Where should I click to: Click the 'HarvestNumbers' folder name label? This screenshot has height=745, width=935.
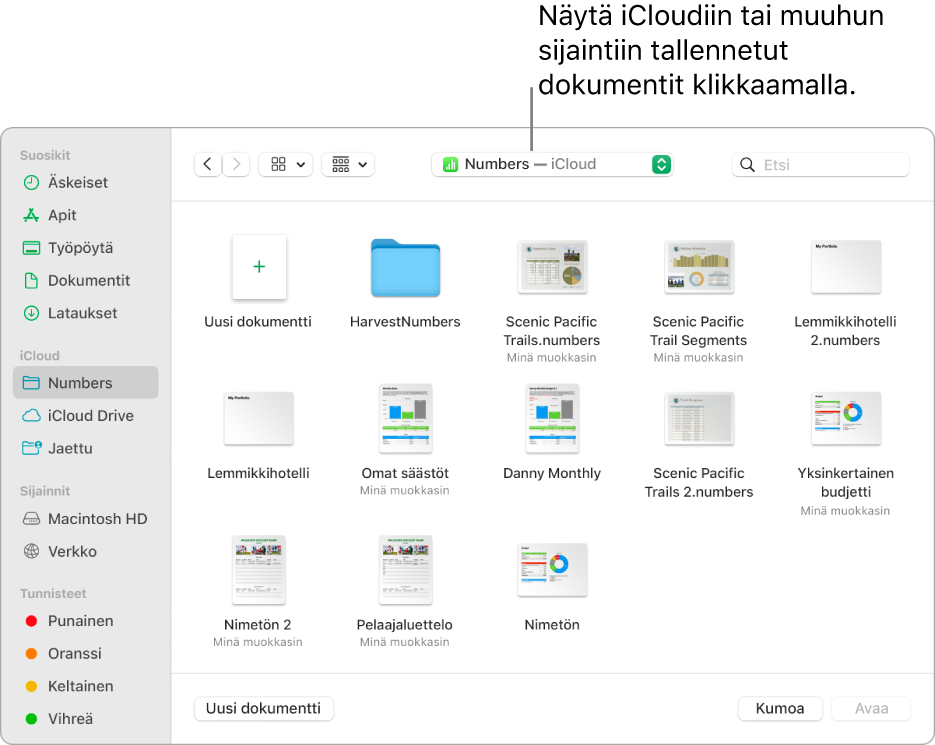click(405, 322)
